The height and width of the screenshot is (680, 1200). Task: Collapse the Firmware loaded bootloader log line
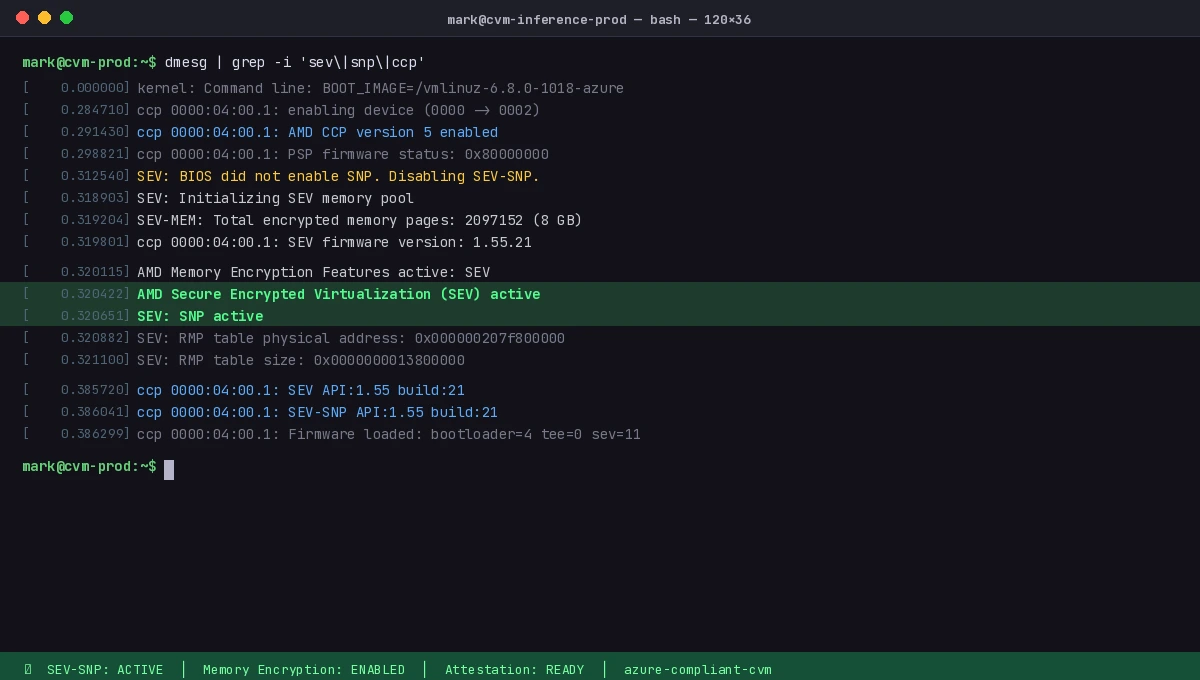[388, 434]
